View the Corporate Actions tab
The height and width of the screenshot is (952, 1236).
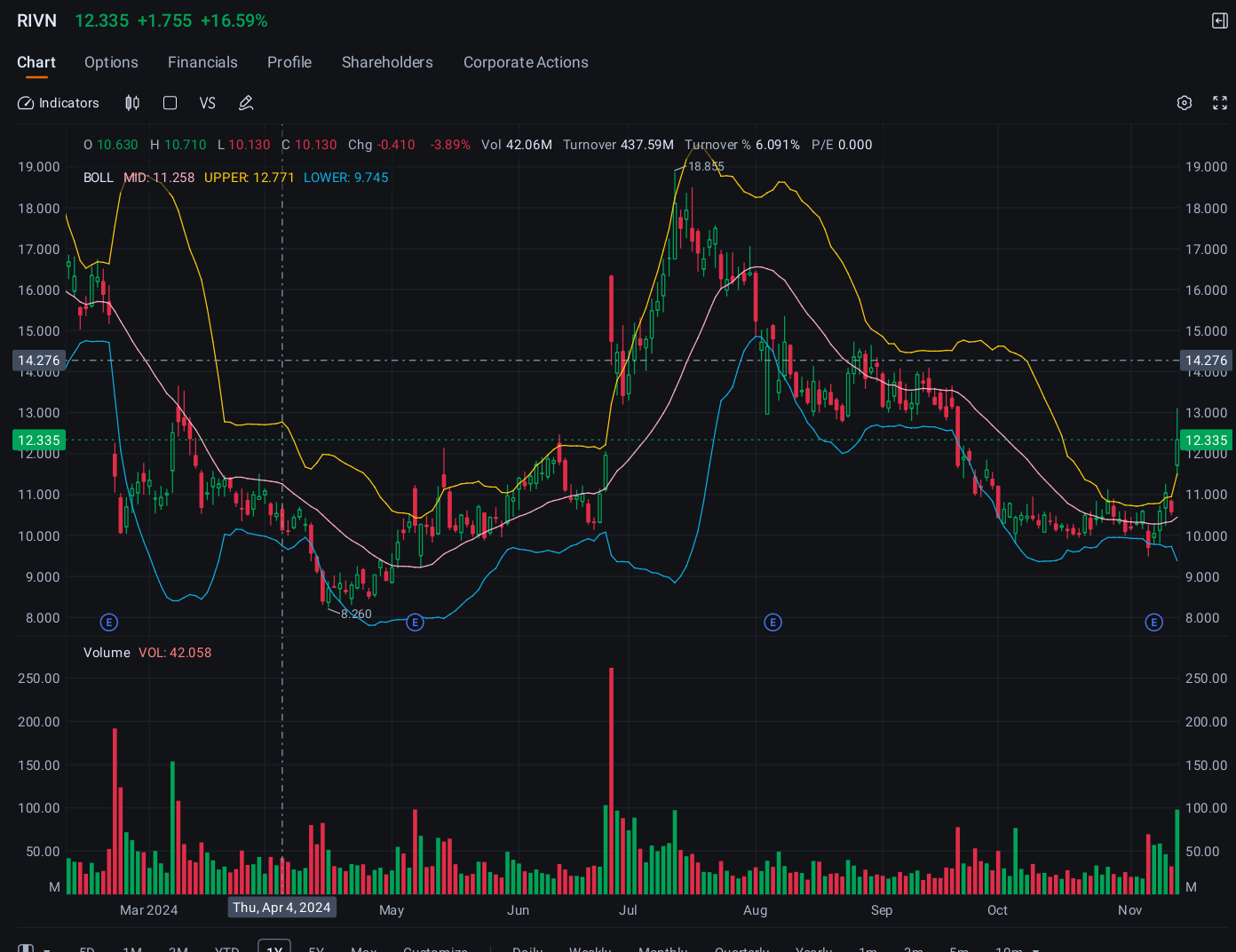pos(526,62)
